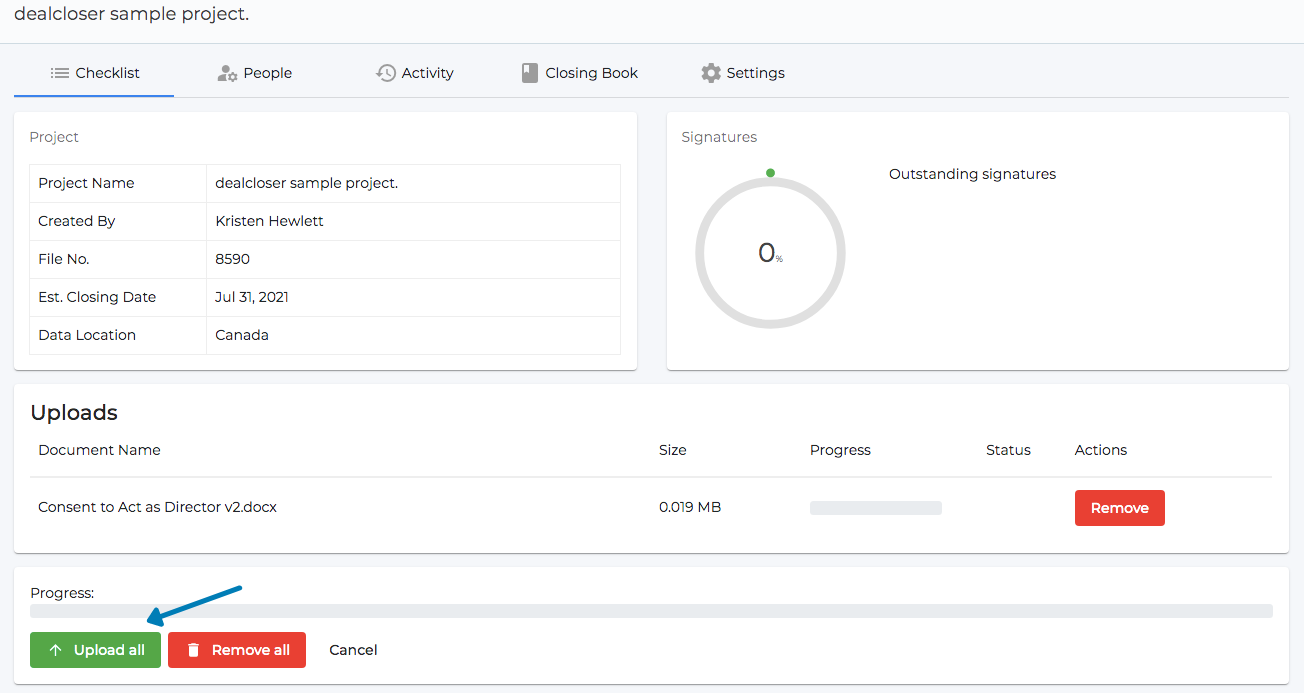1304x693 pixels.
Task: Open the gear icon next to Settings
Action: [x=711, y=72]
